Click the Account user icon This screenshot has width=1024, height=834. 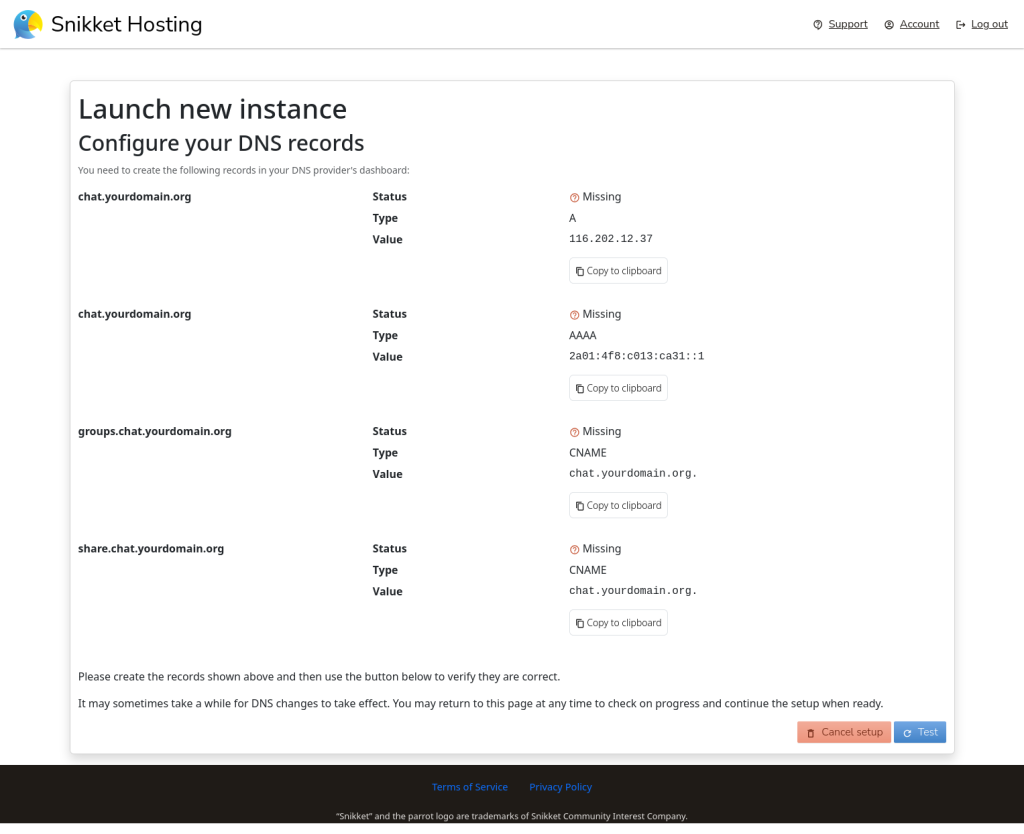click(x=889, y=25)
